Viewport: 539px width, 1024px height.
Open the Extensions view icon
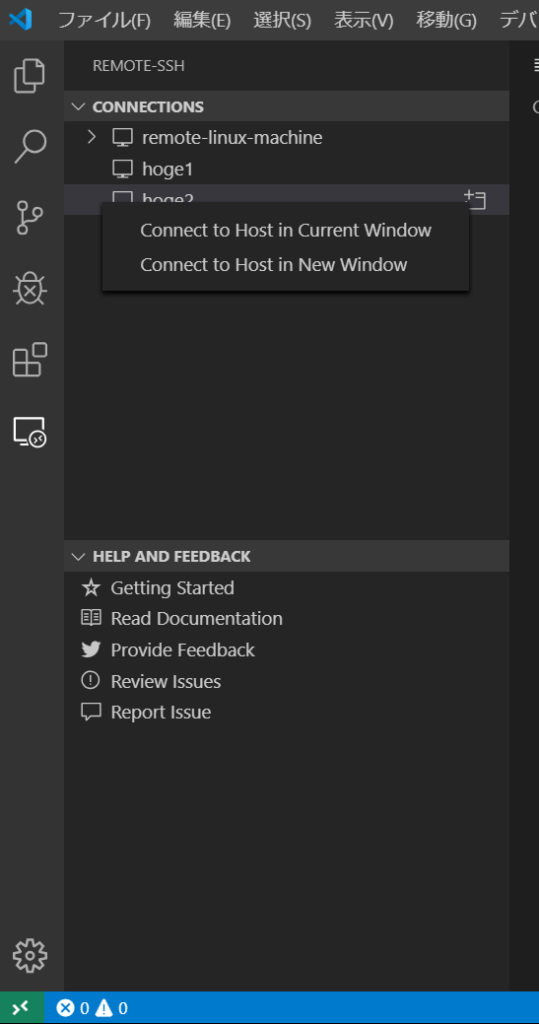[x=30, y=359]
